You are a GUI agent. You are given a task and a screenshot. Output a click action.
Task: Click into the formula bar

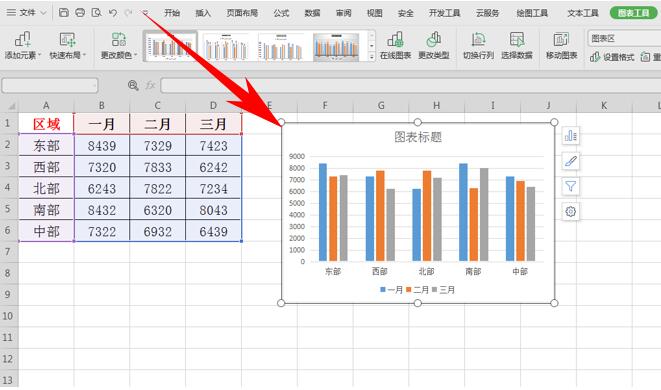coord(410,86)
